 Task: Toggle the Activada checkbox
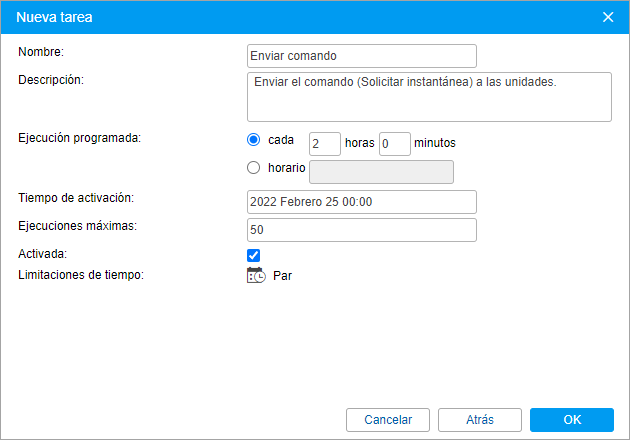254,255
